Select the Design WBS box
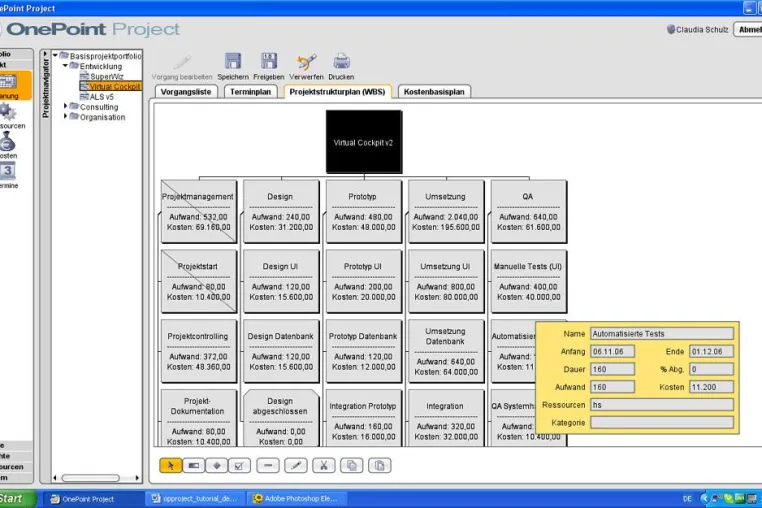The width and height of the screenshot is (762, 508). coord(281,211)
